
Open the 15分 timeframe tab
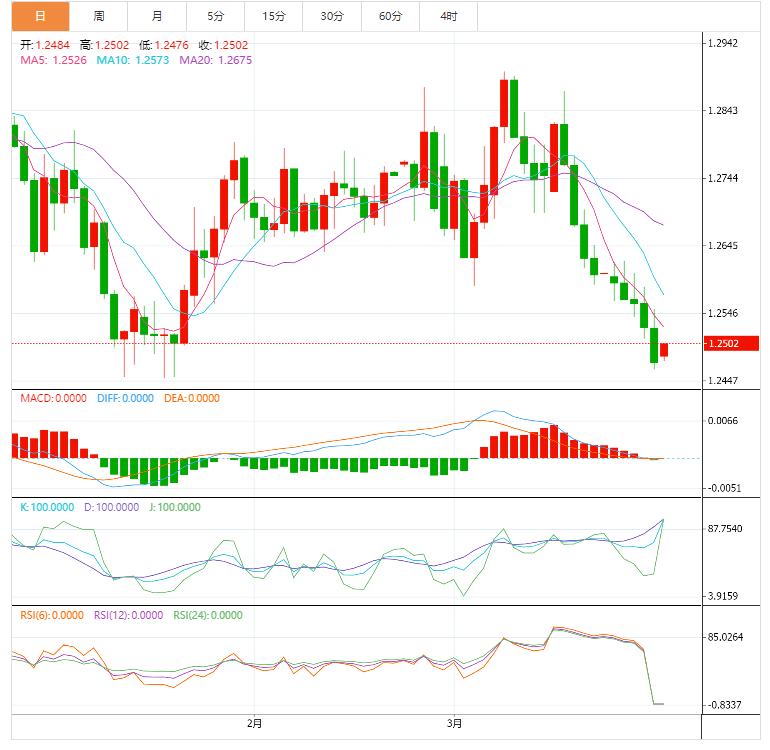274,16
